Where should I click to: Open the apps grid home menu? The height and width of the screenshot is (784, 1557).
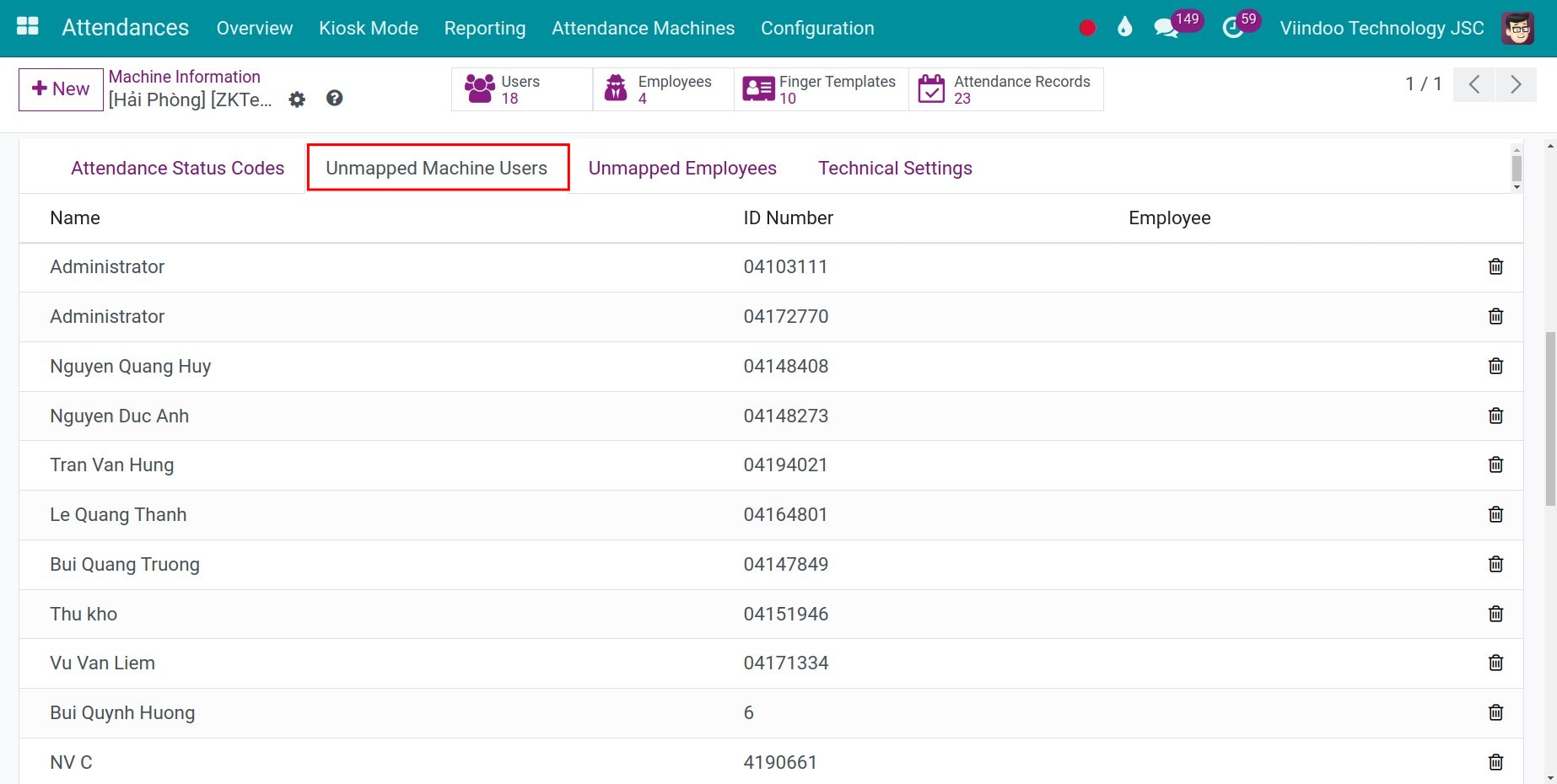click(28, 27)
